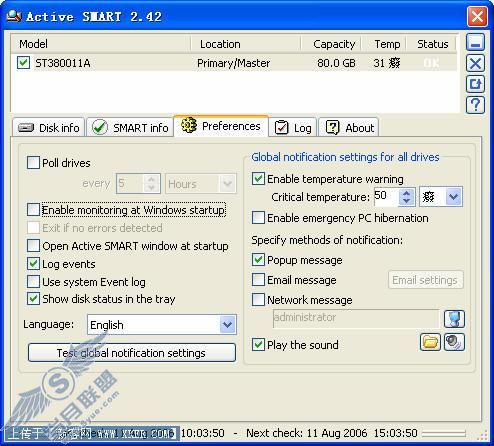The height and width of the screenshot is (446, 494).
Task: Open the About tab
Action: click(x=349, y=128)
